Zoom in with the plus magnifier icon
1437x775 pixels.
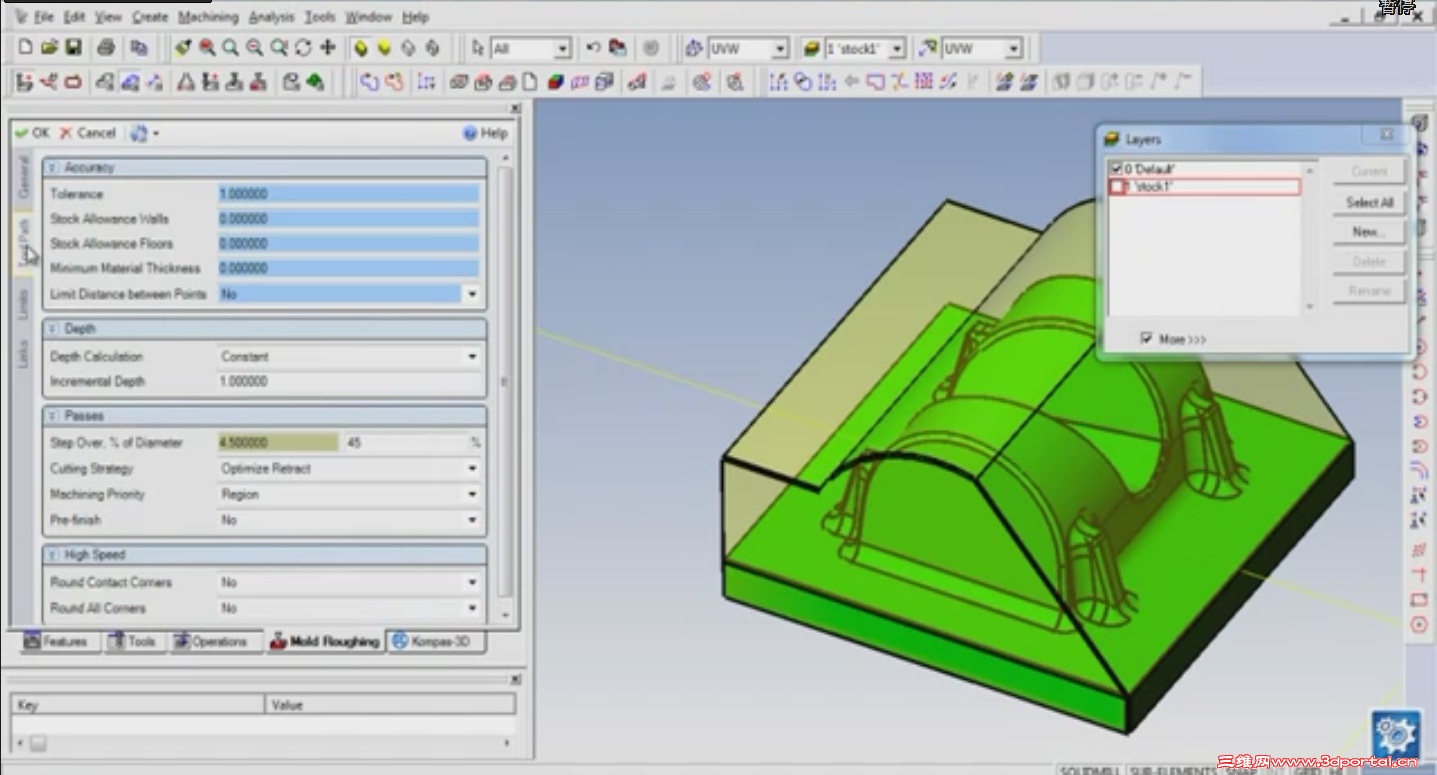pyautogui.click(x=231, y=48)
